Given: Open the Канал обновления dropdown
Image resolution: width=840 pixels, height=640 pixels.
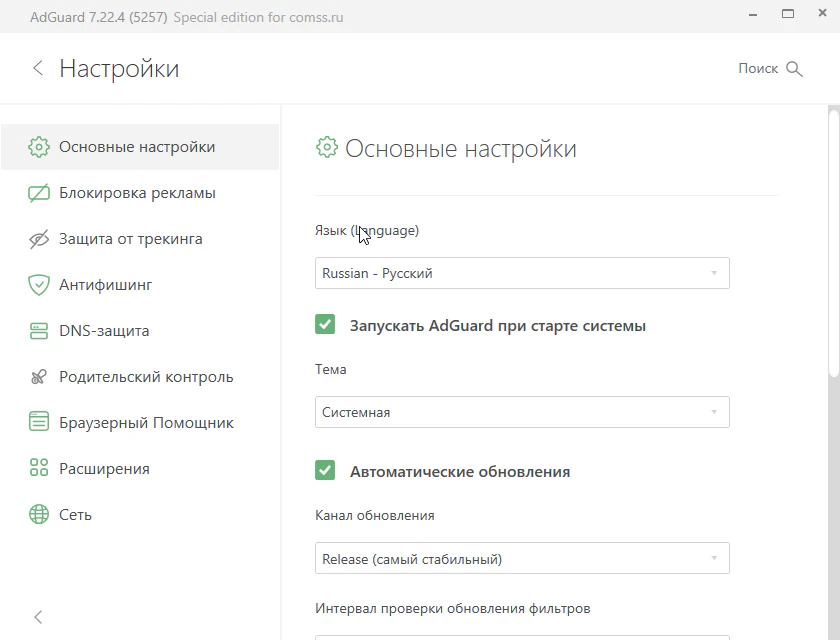Looking at the screenshot, I should click(522, 559).
